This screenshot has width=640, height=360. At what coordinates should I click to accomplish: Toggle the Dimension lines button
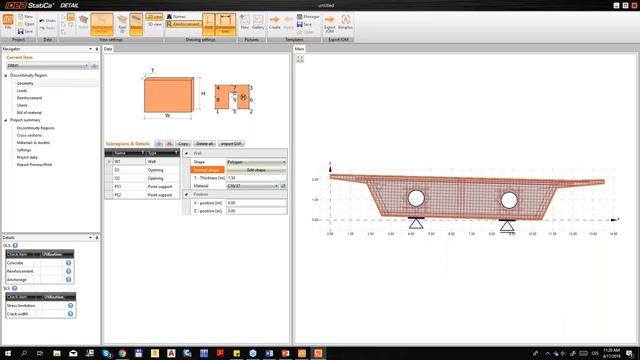point(225,24)
